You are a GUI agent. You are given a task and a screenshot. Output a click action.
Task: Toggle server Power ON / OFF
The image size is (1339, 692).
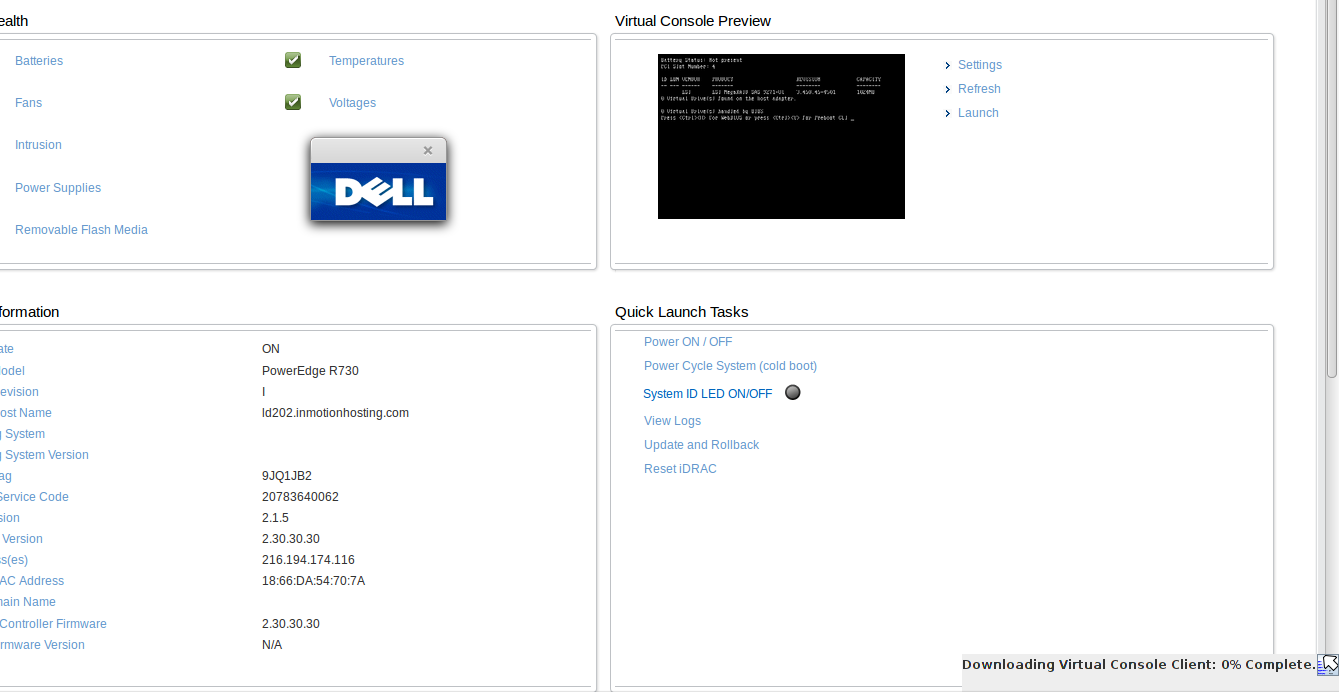[688, 342]
